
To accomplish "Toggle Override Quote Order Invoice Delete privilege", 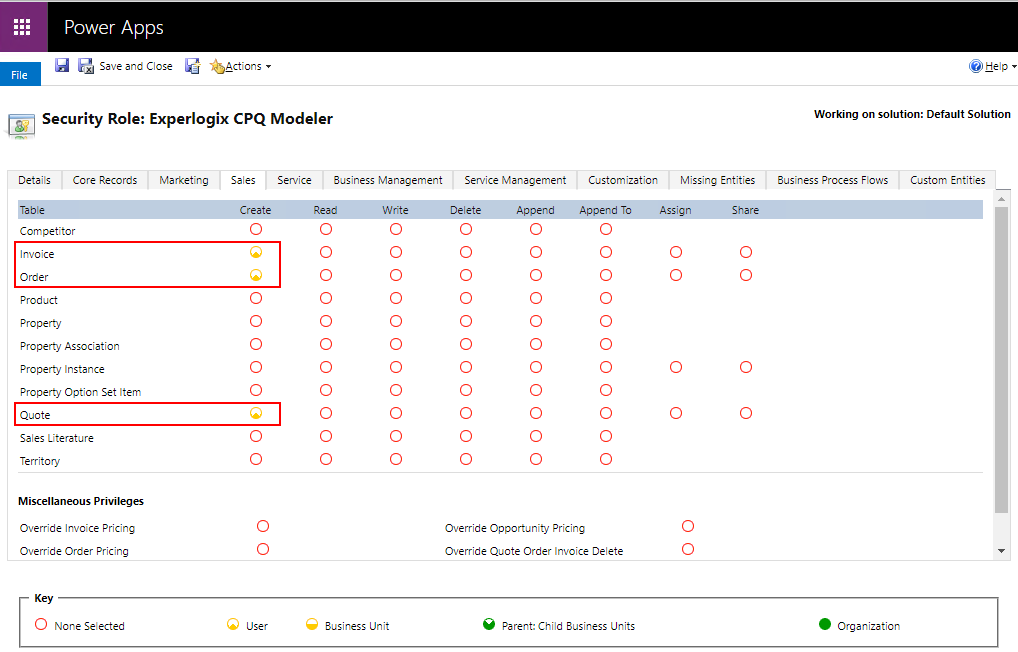I will tap(688, 549).
